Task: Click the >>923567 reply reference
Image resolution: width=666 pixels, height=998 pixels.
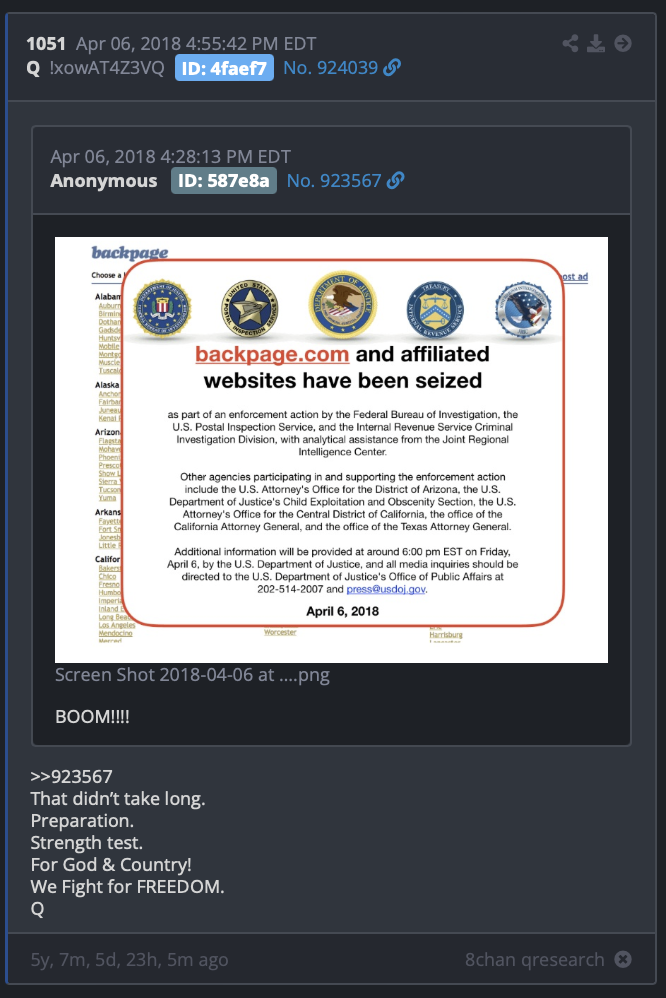Action: click(71, 777)
